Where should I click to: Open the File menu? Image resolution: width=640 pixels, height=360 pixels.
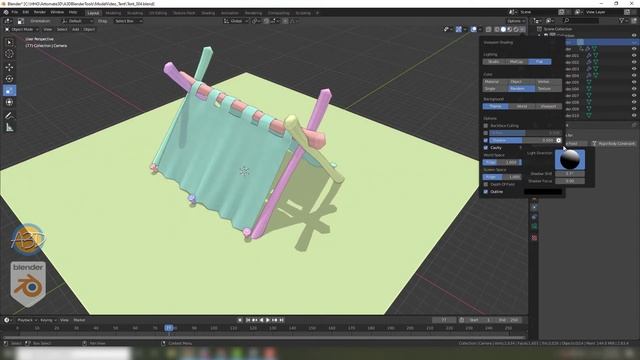pos(15,12)
